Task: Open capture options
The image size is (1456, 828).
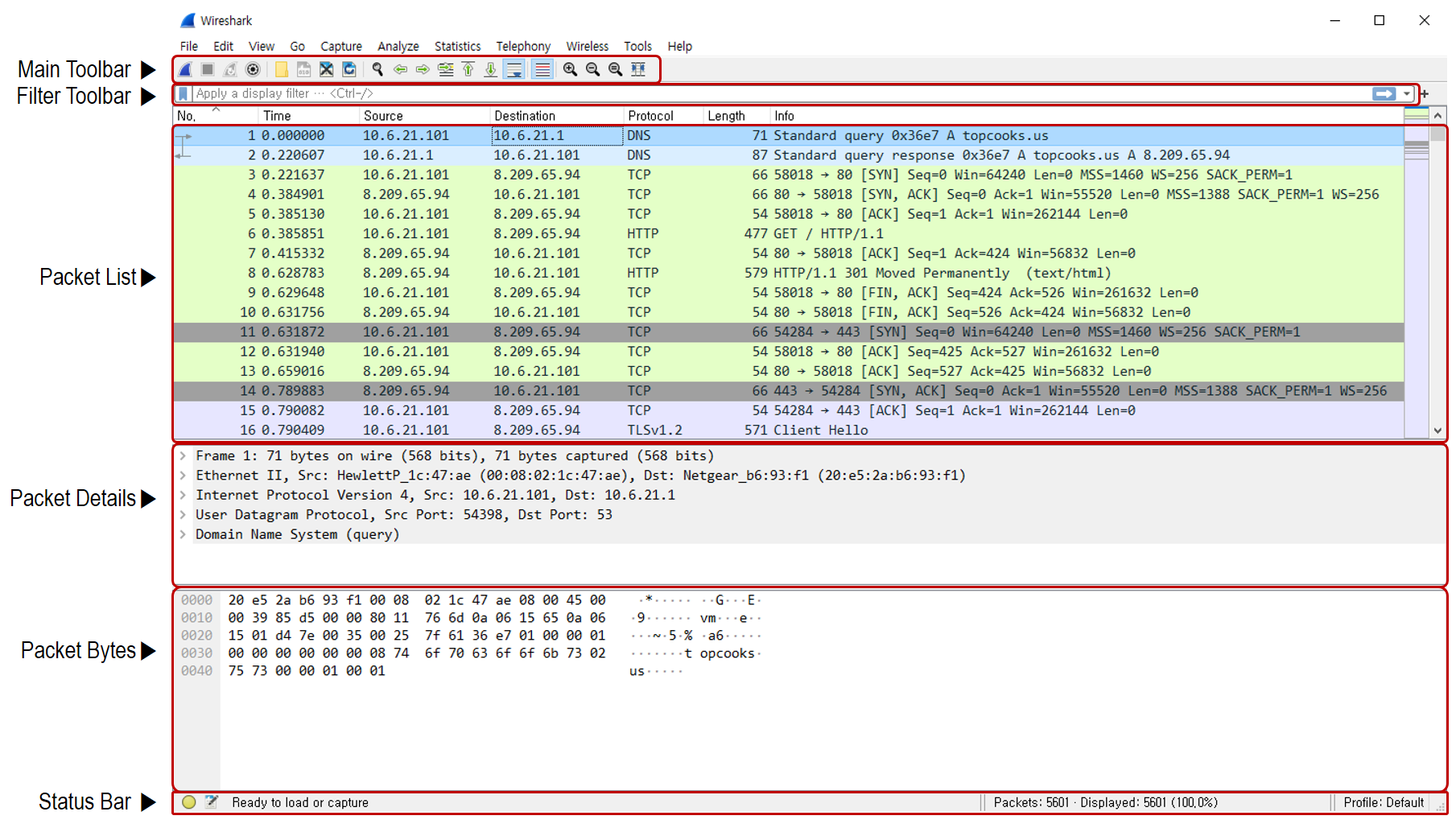Action: tap(253, 70)
